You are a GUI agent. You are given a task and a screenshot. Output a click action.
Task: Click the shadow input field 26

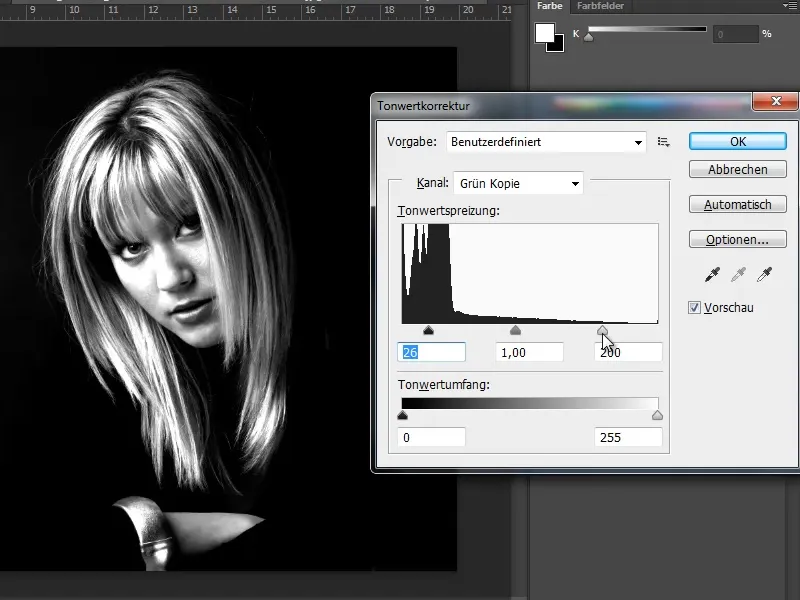click(x=431, y=352)
